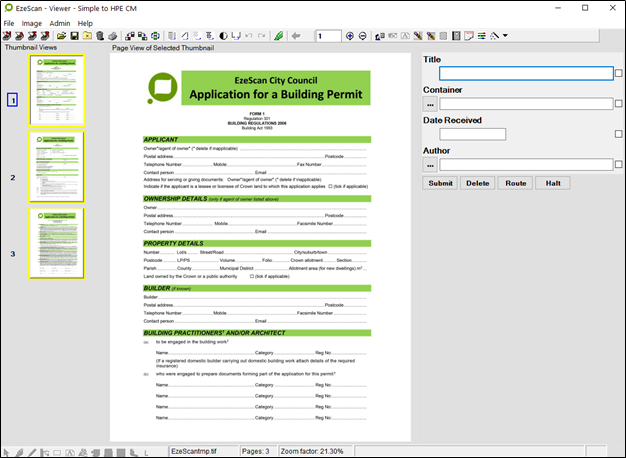Select the page 2 thumbnail

click(x=56, y=166)
